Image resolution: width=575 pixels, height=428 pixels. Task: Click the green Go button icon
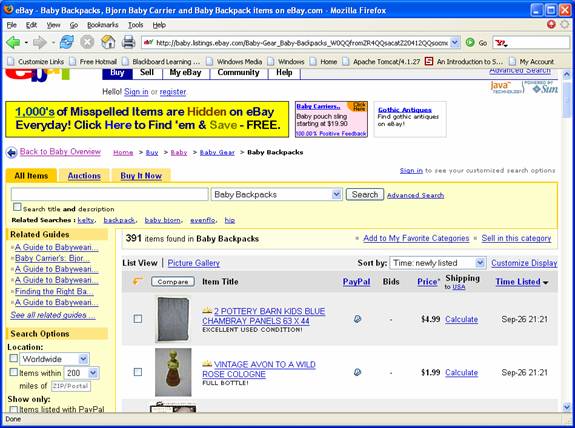click(470, 43)
